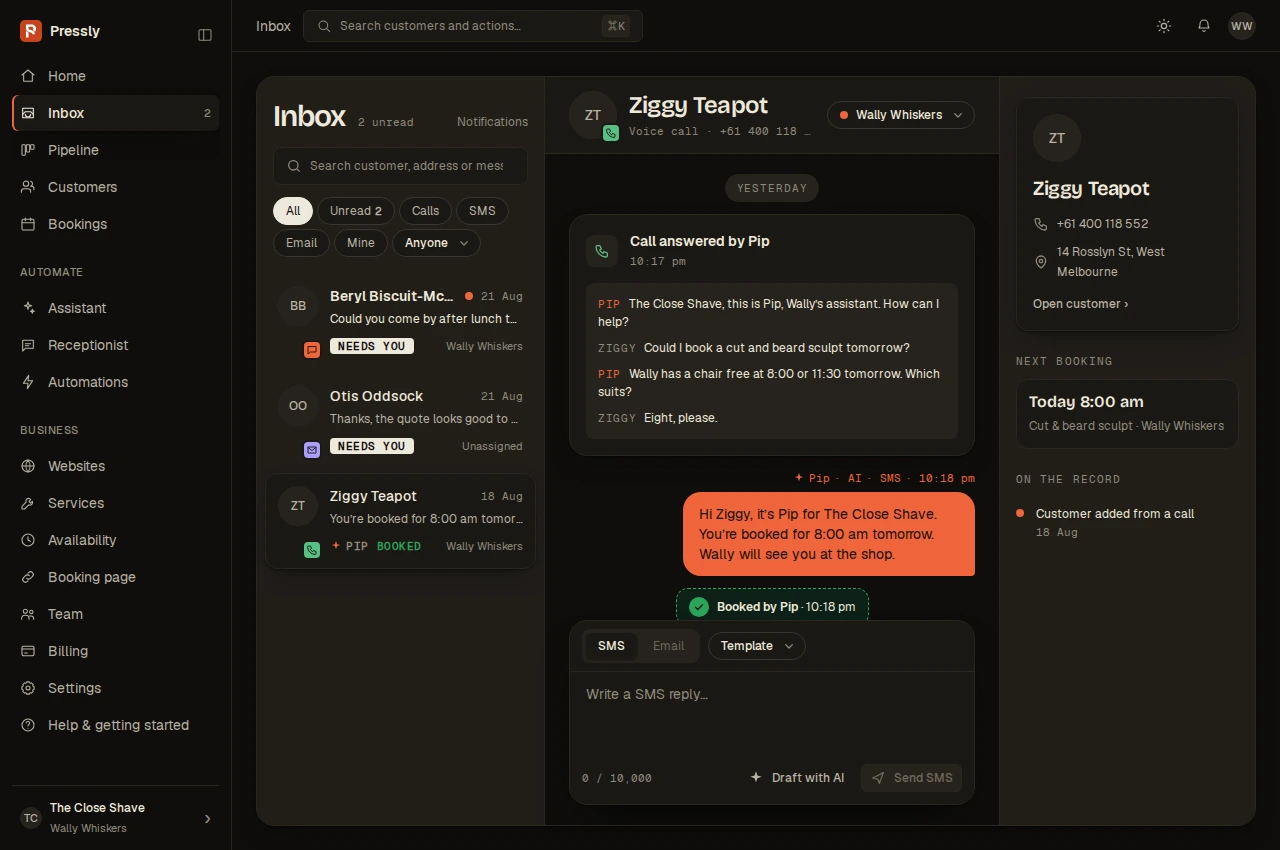Open the Beryl Biscuit-Mc… conversation
This screenshot has width=1280, height=850.
[x=400, y=322]
